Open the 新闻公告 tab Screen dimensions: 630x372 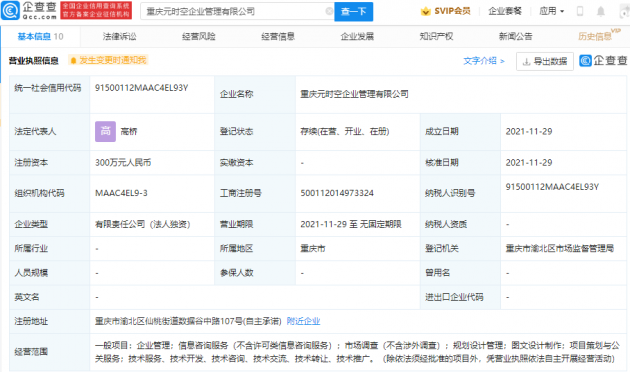tap(515, 37)
